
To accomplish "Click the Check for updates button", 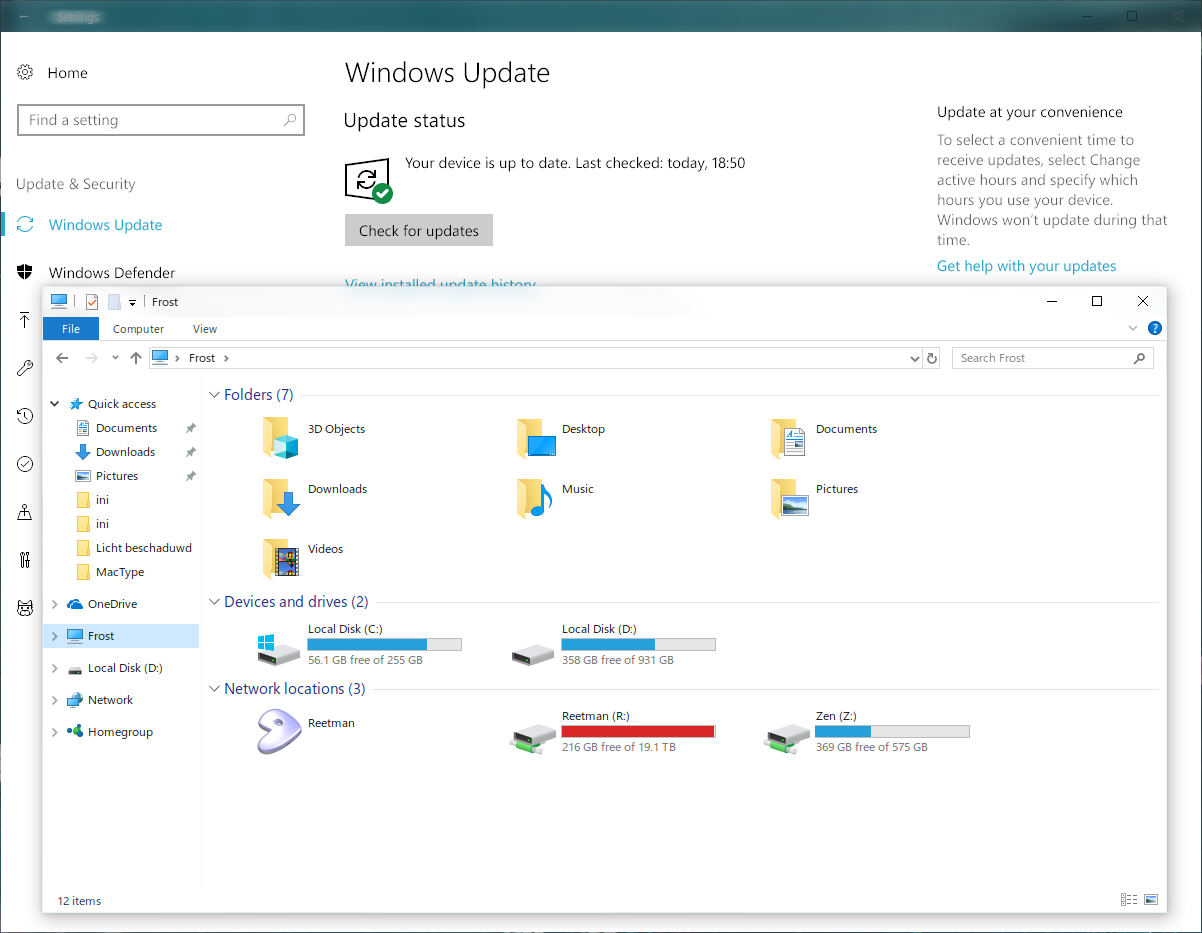I will click(419, 231).
